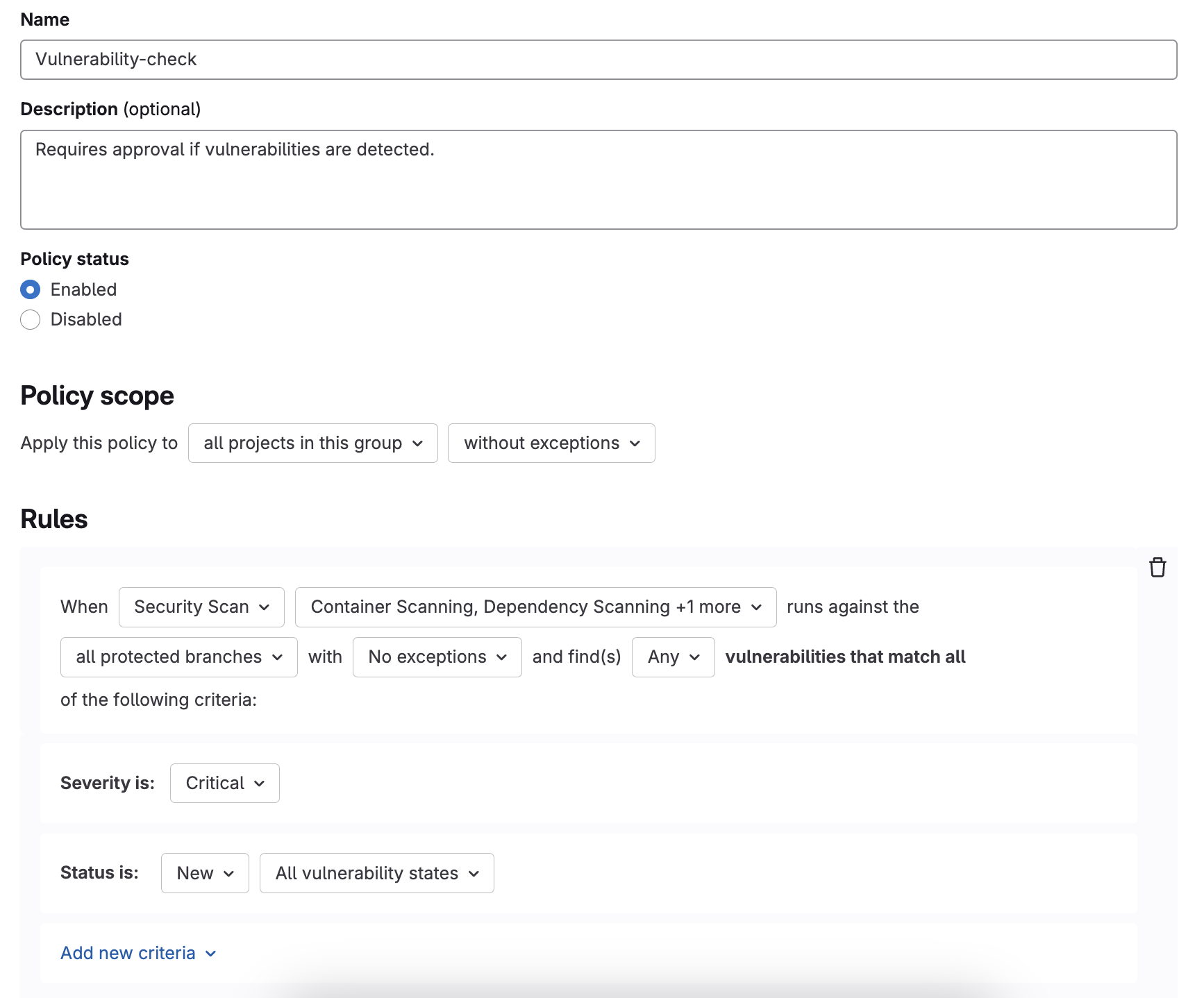Open the 'New' status dropdown
This screenshot has height=998, width=1204.
pos(205,873)
